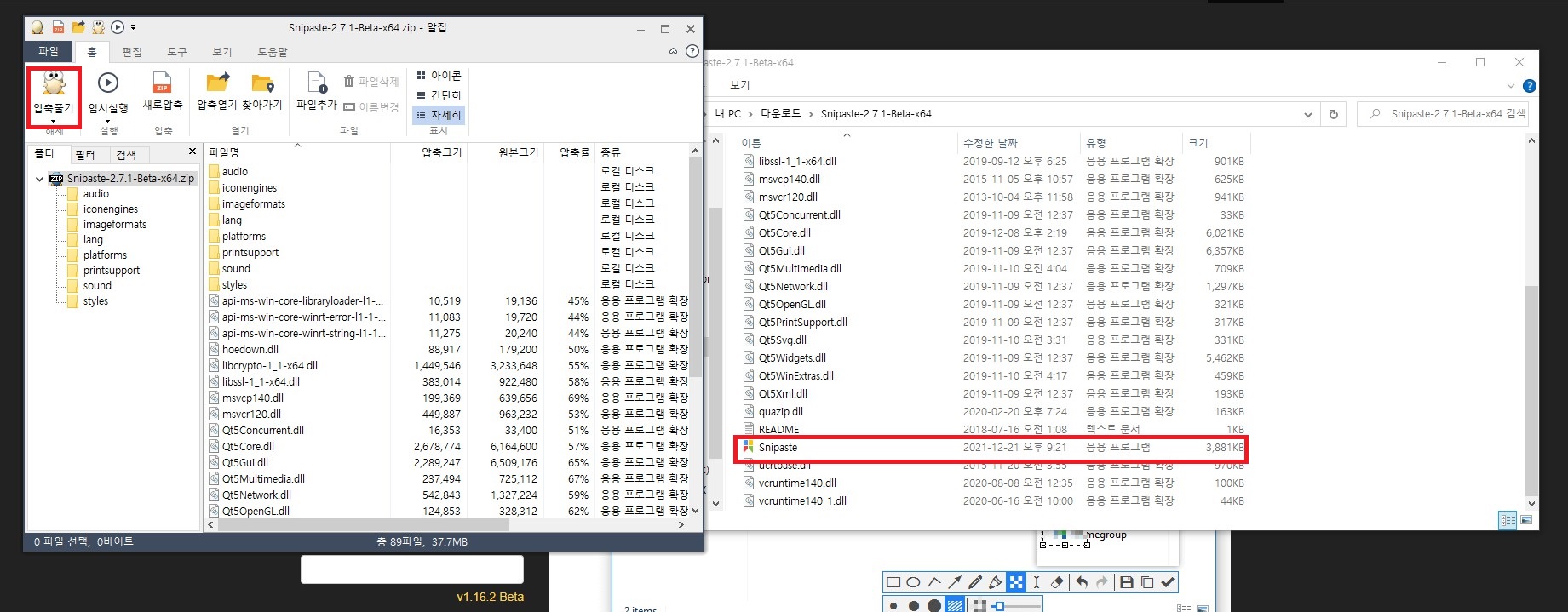This screenshot has height=612, width=1568.
Task: Click the save disk icon in Snipaste toolbar
Action: tap(1127, 582)
